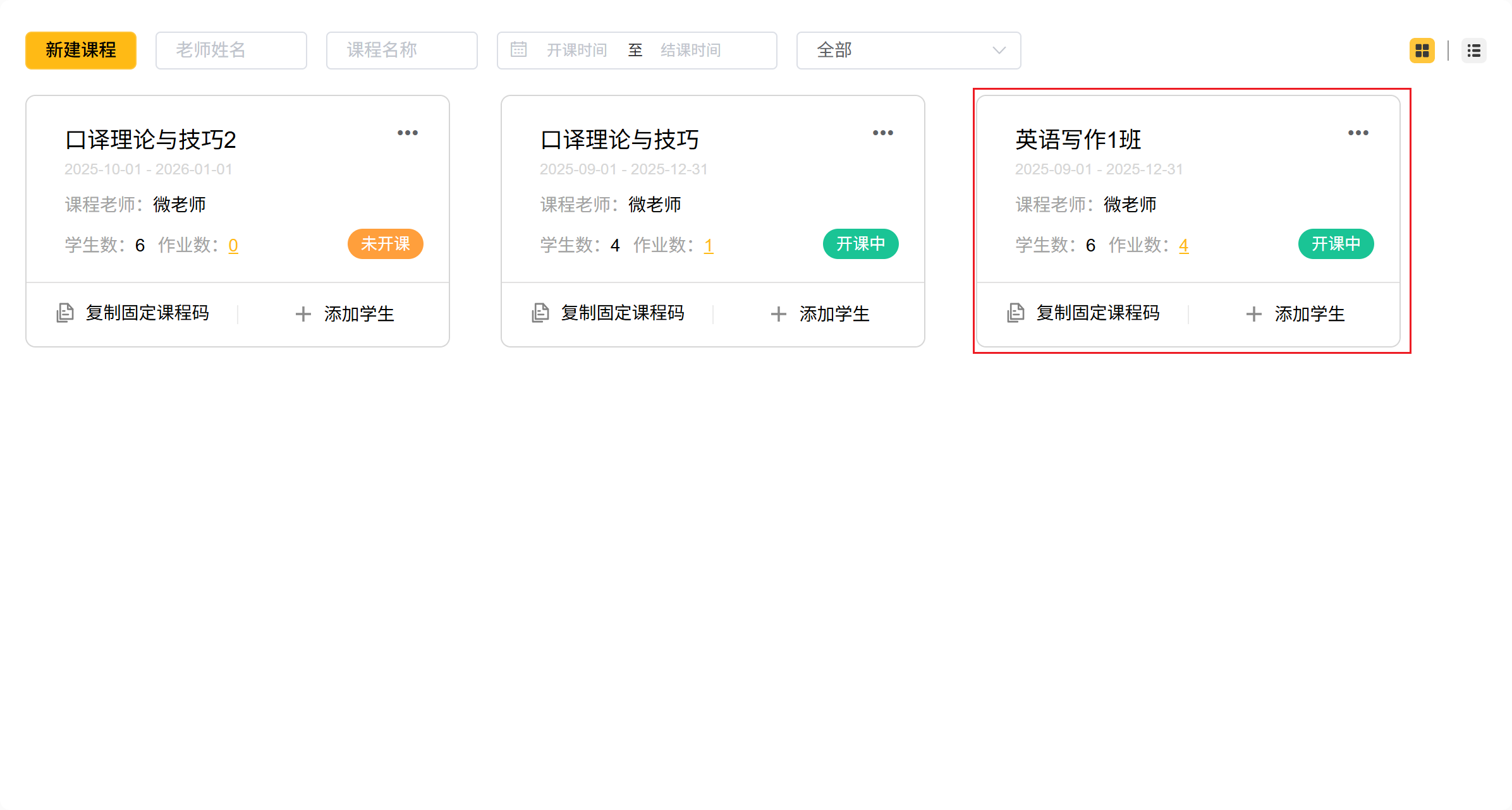The width and height of the screenshot is (1512, 810).
Task: Click plus icon on 口译理论与技巧2 card
Action: (303, 314)
